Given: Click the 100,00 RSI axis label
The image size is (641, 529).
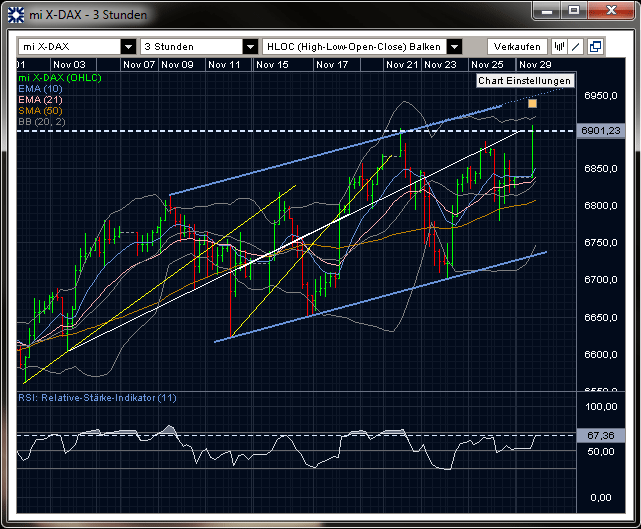Looking at the screenshot, I should coord(601,407).
